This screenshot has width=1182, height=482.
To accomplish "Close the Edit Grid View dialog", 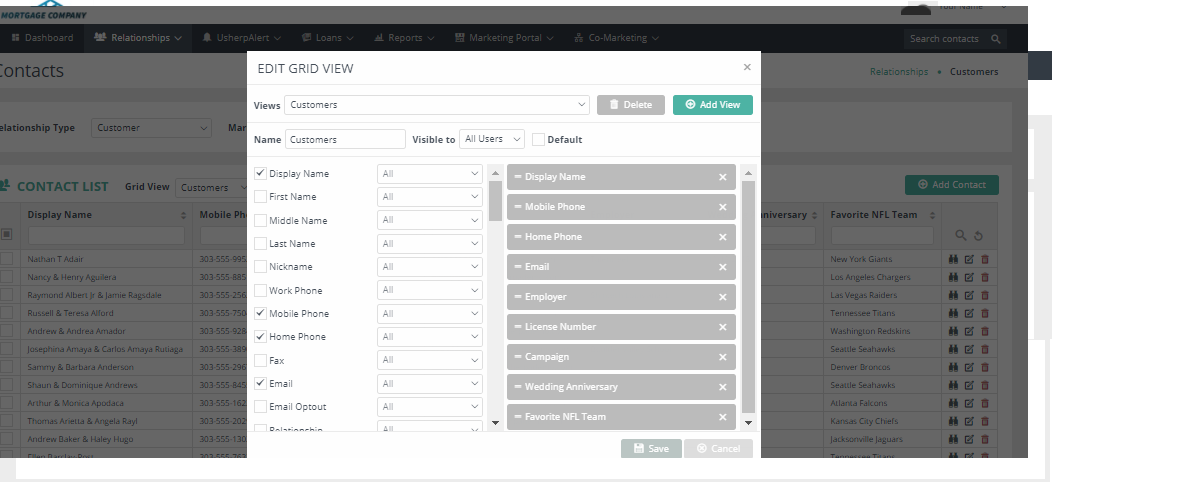I will (746, 67).
